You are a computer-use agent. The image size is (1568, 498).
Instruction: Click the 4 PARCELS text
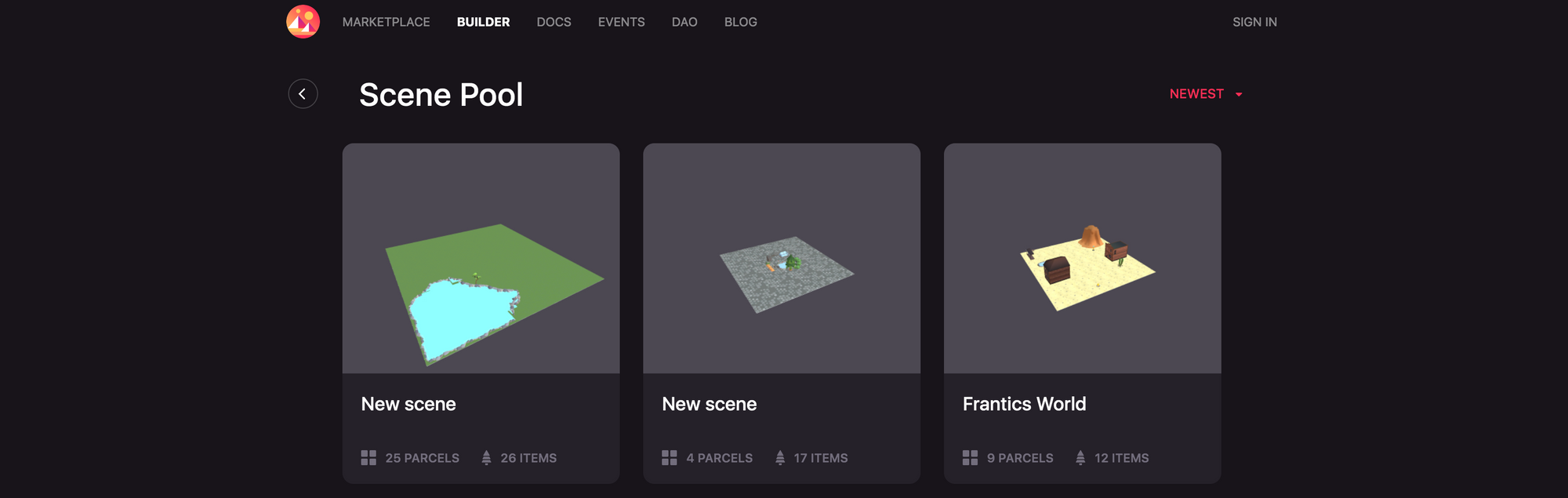click(x=719, y=458)
